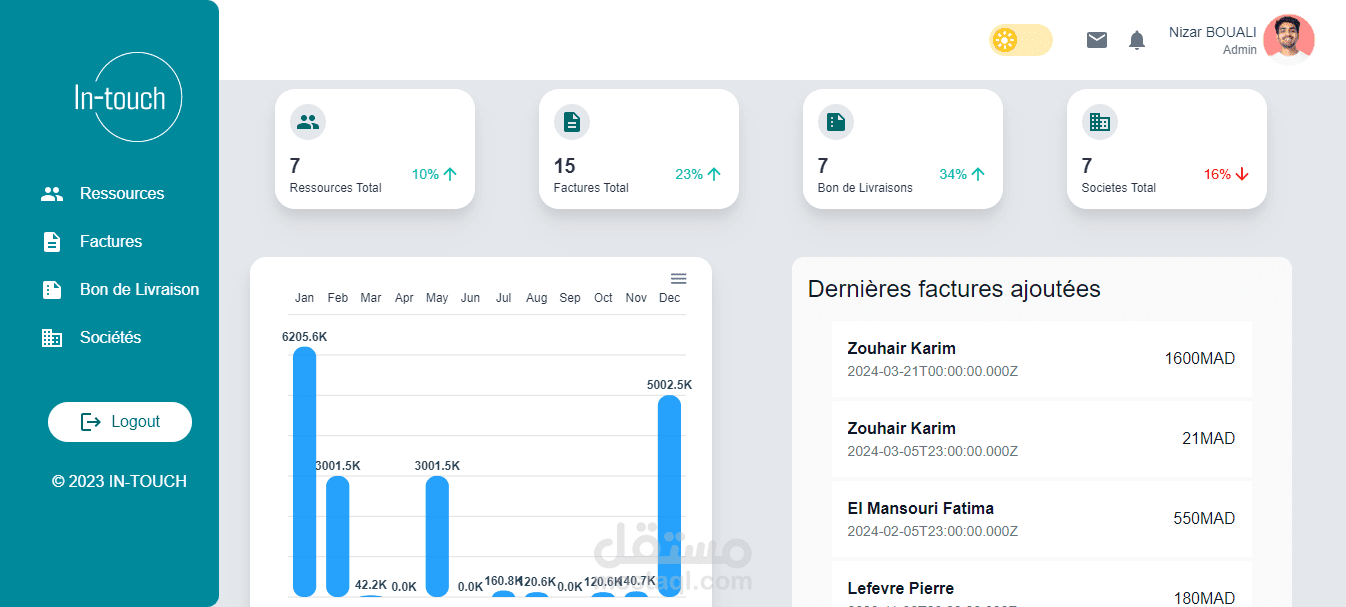Click the Sociétés building icon in sidebar
Screen dimensions: 1346x607
point(52,338)
